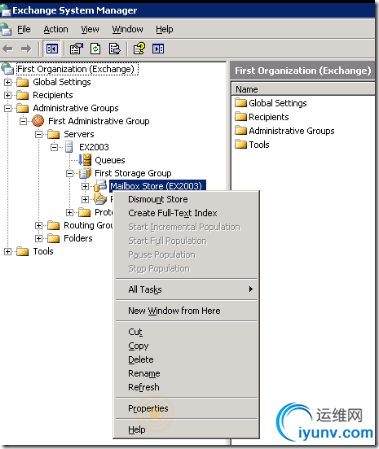This screenshot has height=449, width=379.
Task: Click the Mailbox Store icon in tree
Action: tap(100, 186)
